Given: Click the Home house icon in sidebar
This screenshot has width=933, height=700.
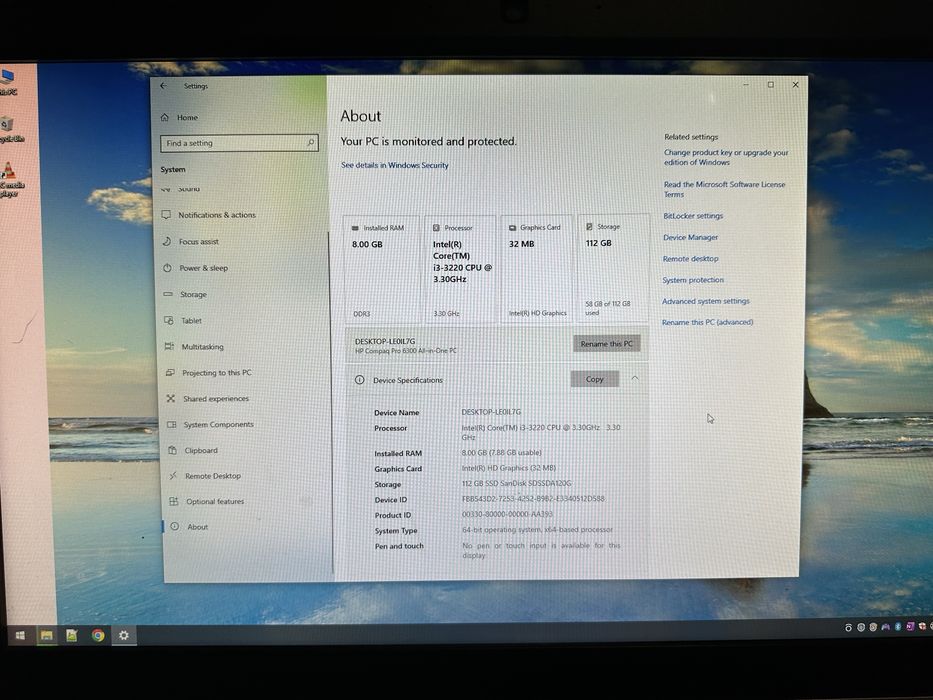Looking at the screenshot, I should 165,117.
